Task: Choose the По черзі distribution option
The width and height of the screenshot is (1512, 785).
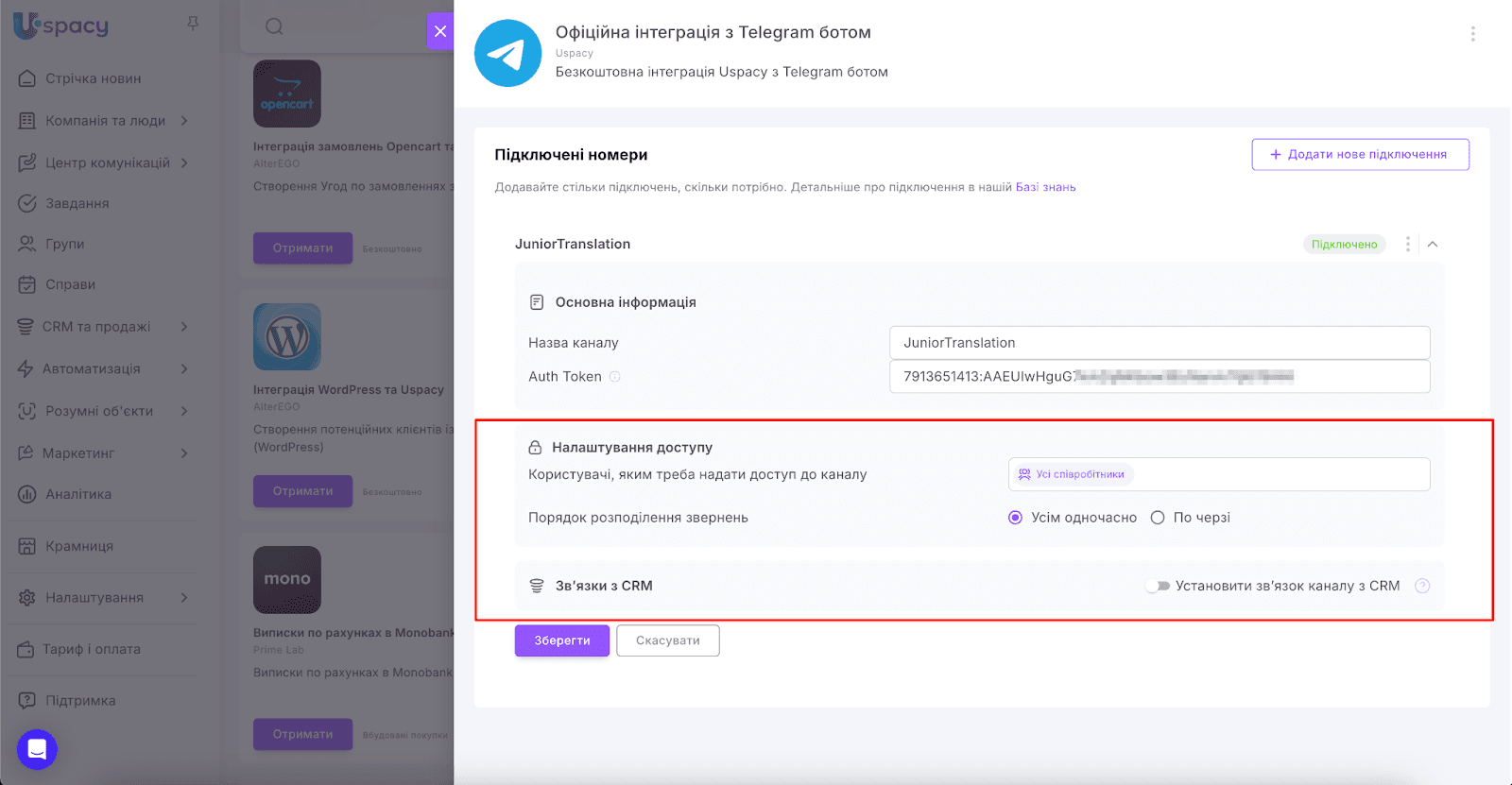Action: [1158, 517]
